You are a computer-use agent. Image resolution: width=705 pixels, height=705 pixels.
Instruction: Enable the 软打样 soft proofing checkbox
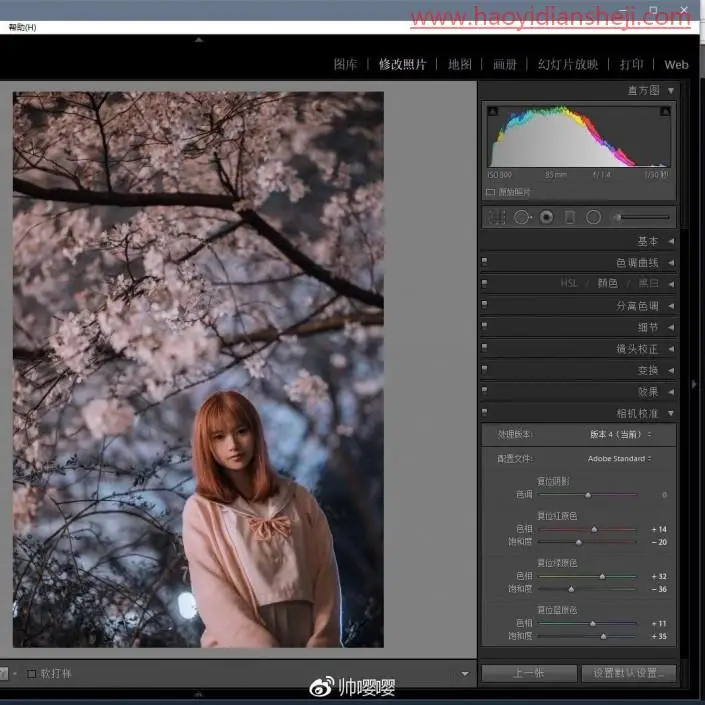tap(31, 674)
